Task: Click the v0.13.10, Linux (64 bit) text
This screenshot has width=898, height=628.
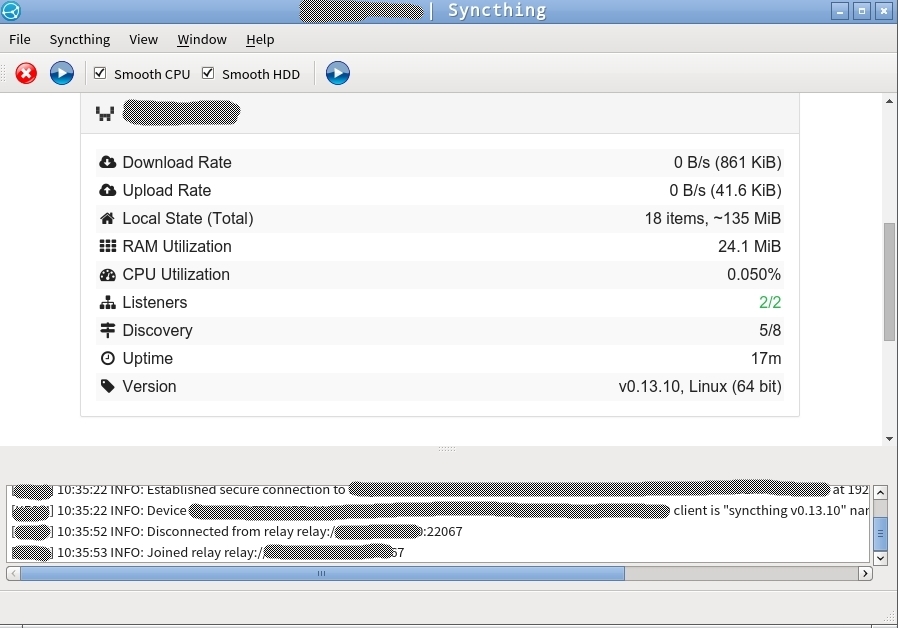Action: (x=700, y=386)
